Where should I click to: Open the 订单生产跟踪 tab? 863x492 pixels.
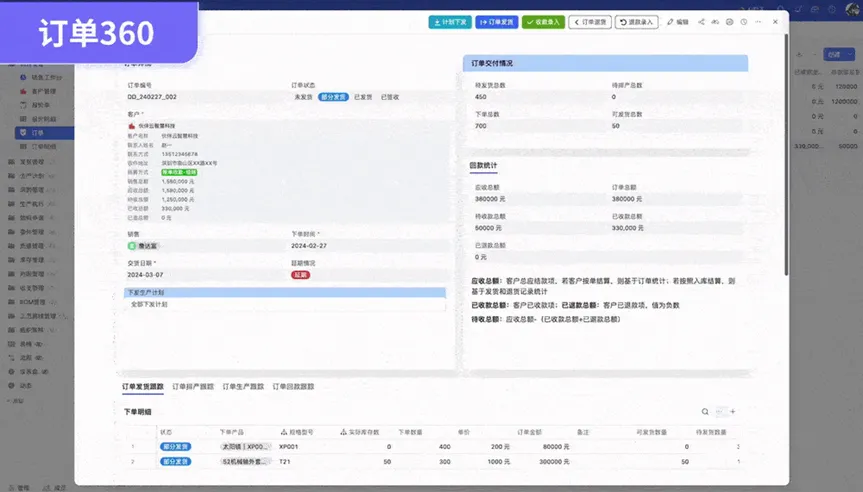pos(243,385)
